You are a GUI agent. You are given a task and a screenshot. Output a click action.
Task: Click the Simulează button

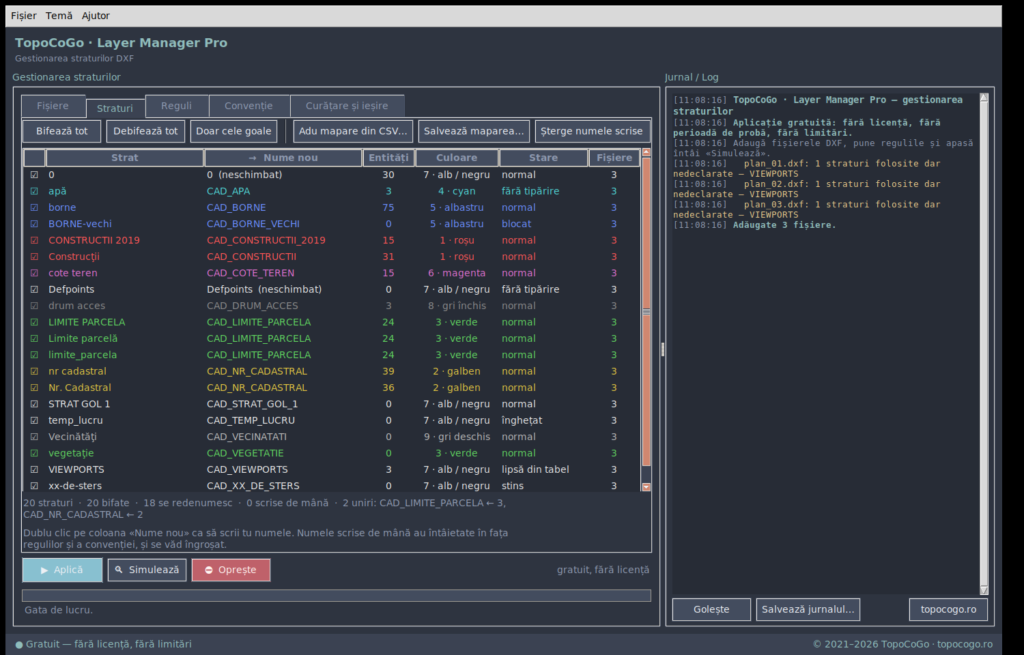[x=147, y=570]
